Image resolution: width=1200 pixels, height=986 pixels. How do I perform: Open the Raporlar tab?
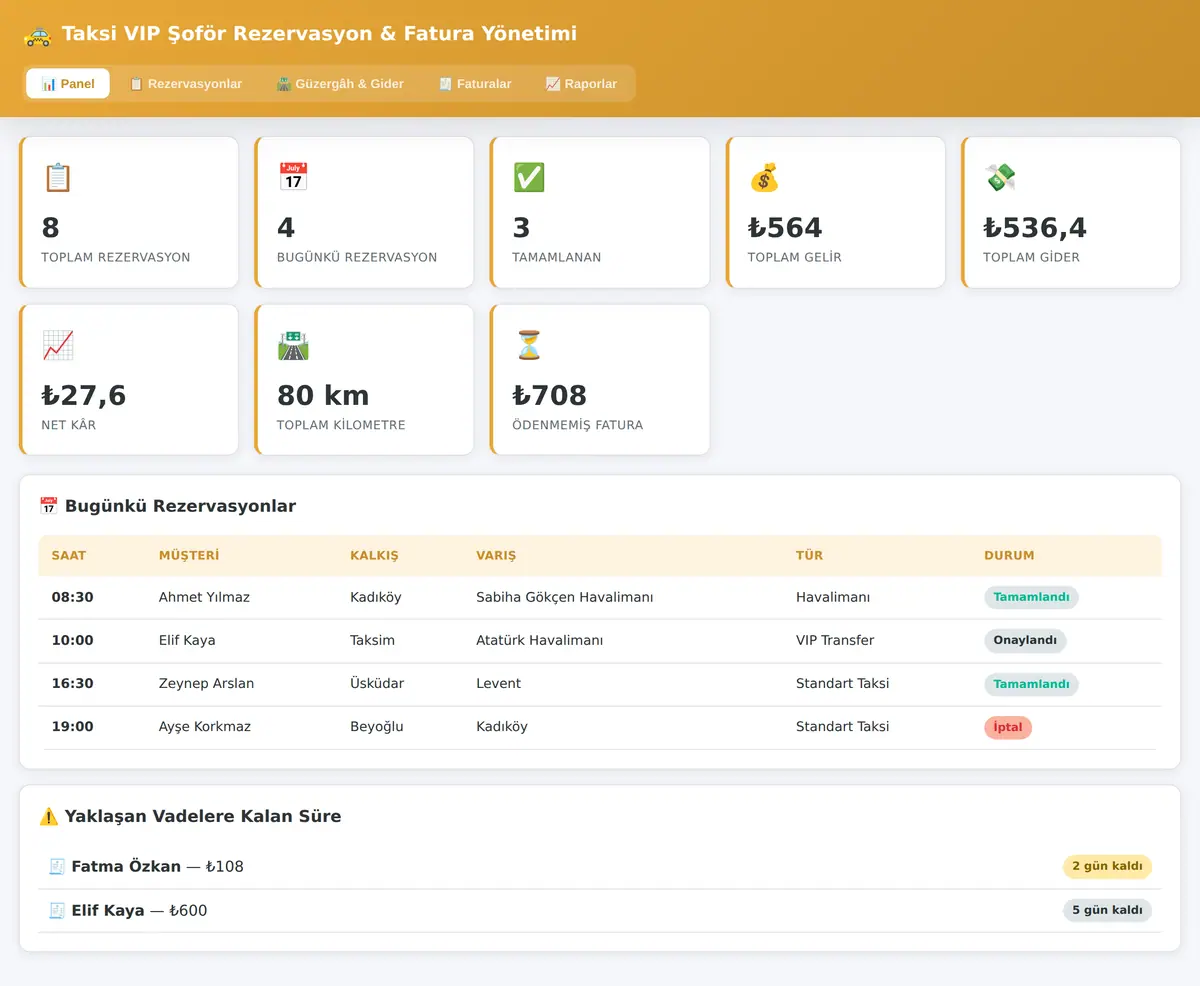tap(581, 83)
